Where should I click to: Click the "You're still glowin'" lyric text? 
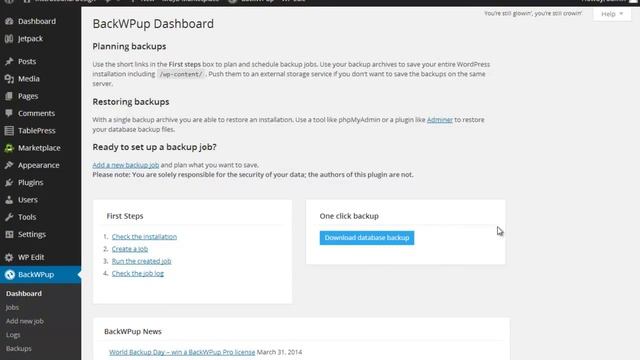[x=533, y=13]
